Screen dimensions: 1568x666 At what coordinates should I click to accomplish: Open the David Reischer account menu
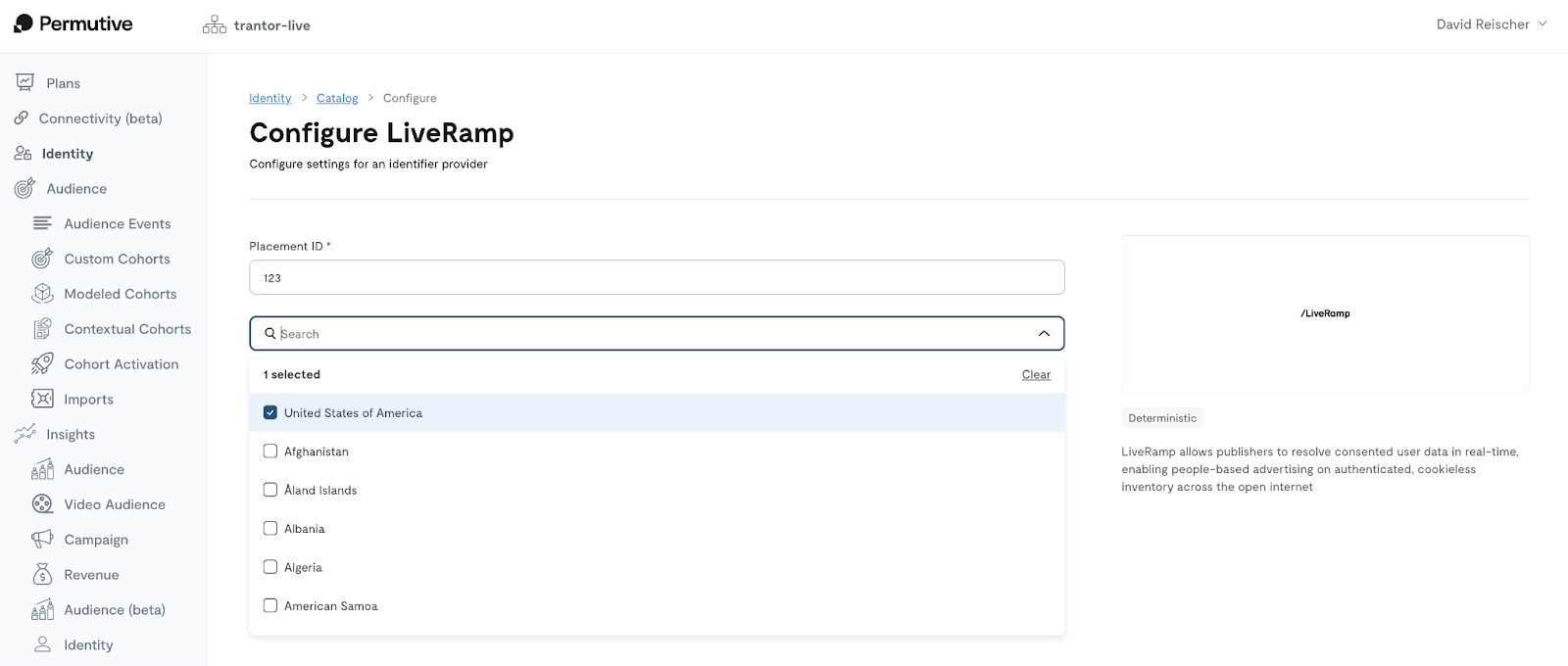[1491, 24]
